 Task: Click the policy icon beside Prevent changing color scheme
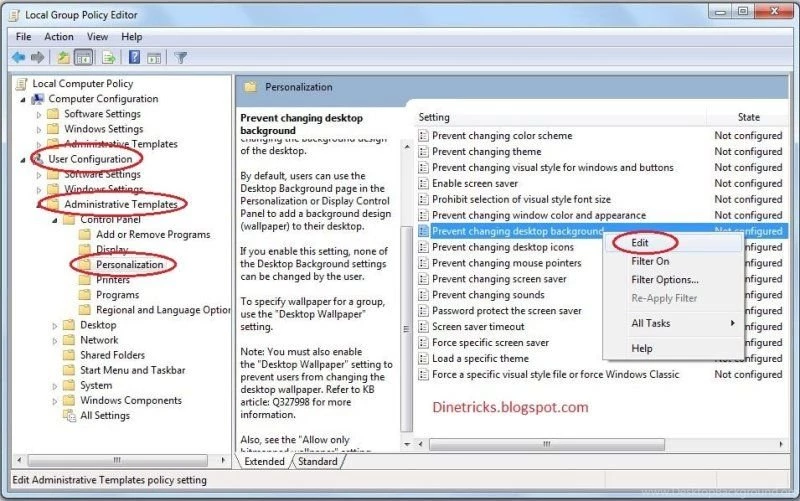click(423, 136)
